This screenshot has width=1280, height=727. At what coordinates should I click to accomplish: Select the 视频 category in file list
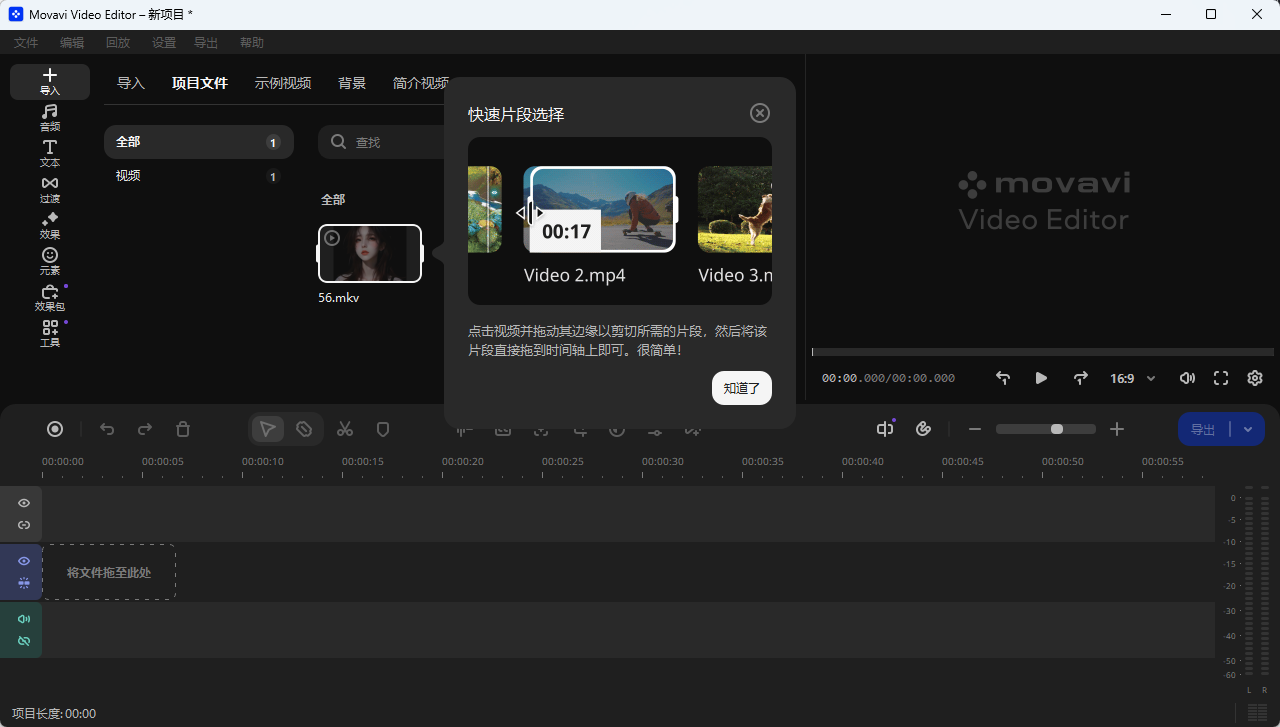(x=199, y=176)
